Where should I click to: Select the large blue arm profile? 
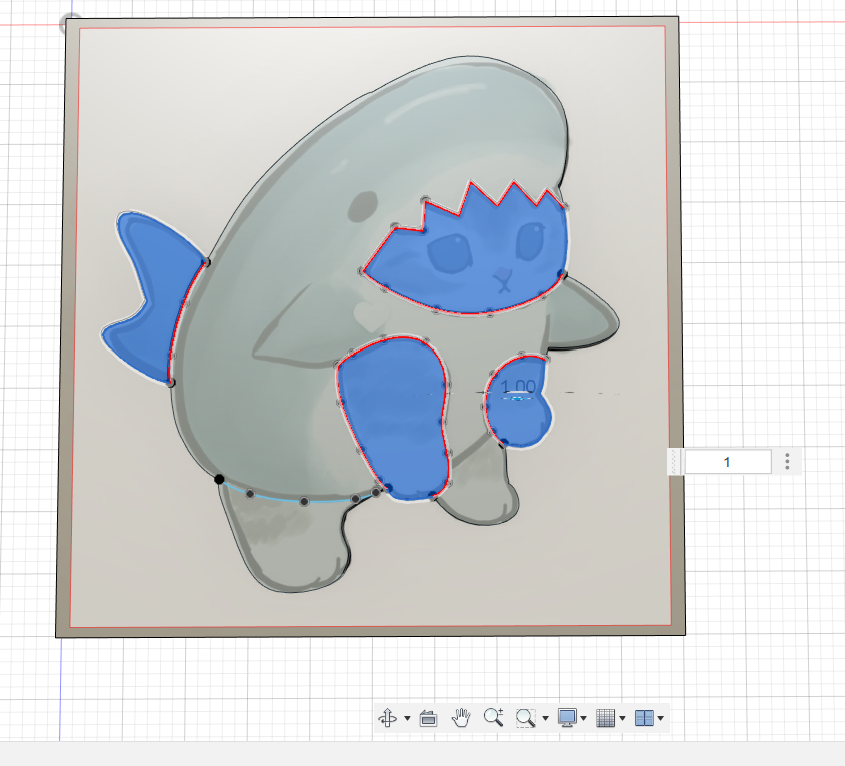coord(396,418)
